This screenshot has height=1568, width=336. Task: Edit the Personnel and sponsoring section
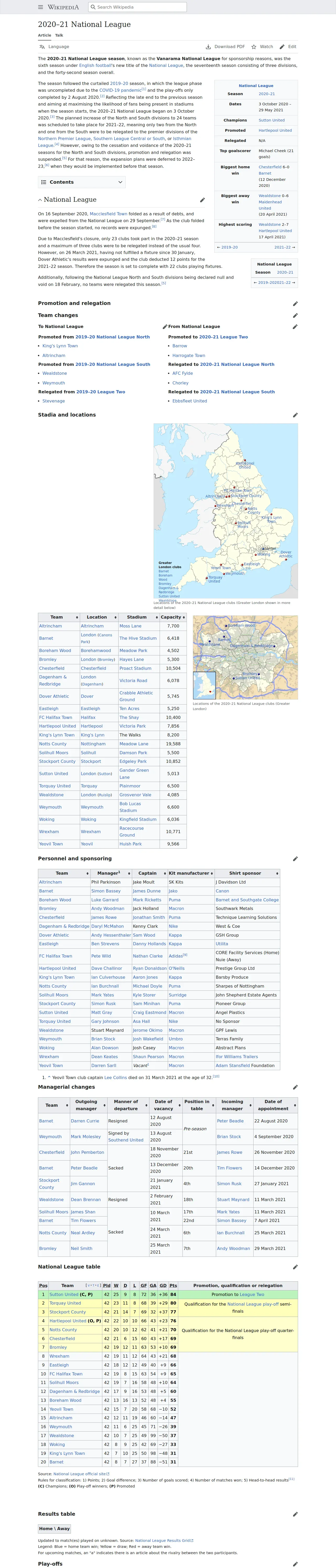[295, 859]
